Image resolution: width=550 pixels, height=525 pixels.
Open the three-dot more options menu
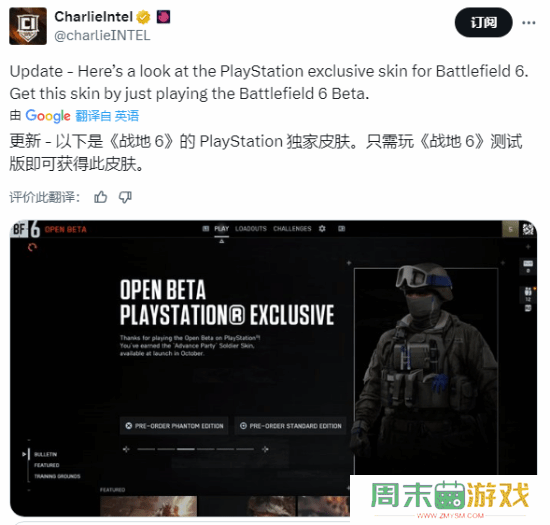coord(529,23)
